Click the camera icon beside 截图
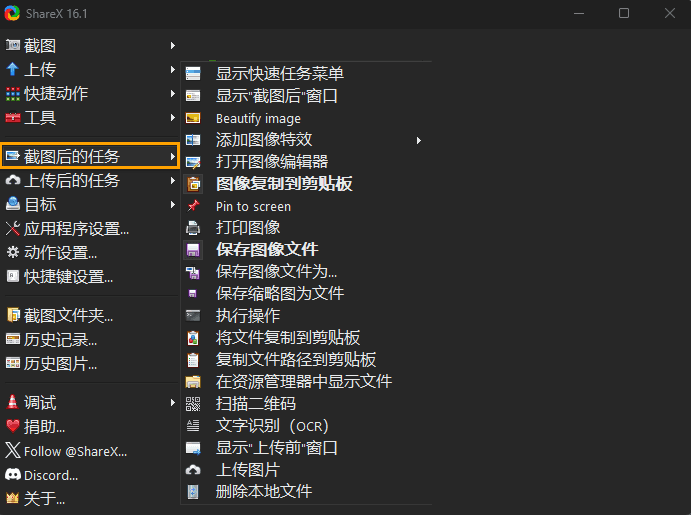 pyautogui.click(x=13, y=45)
